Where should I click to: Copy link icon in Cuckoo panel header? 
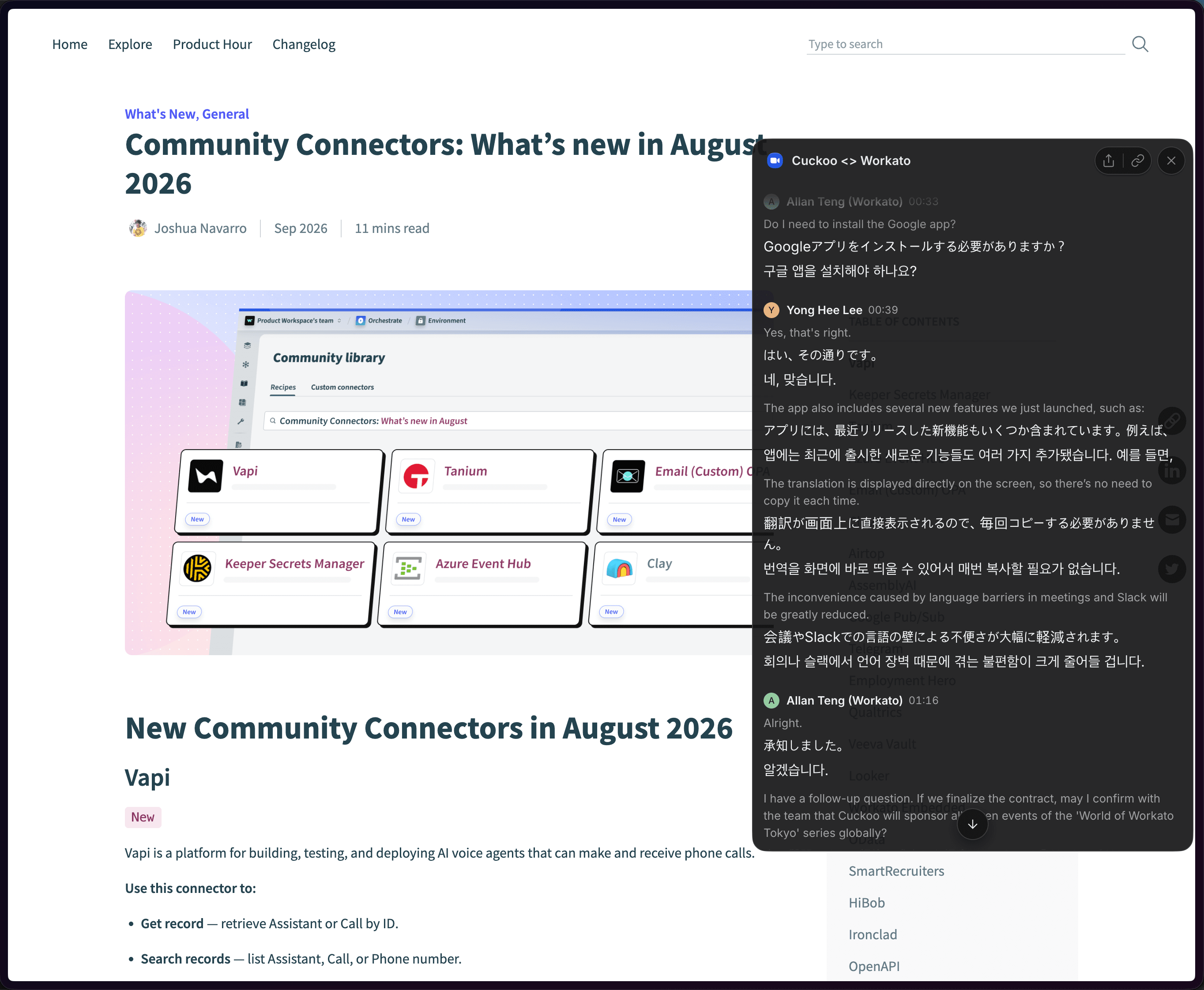(x=1137, y=161)
